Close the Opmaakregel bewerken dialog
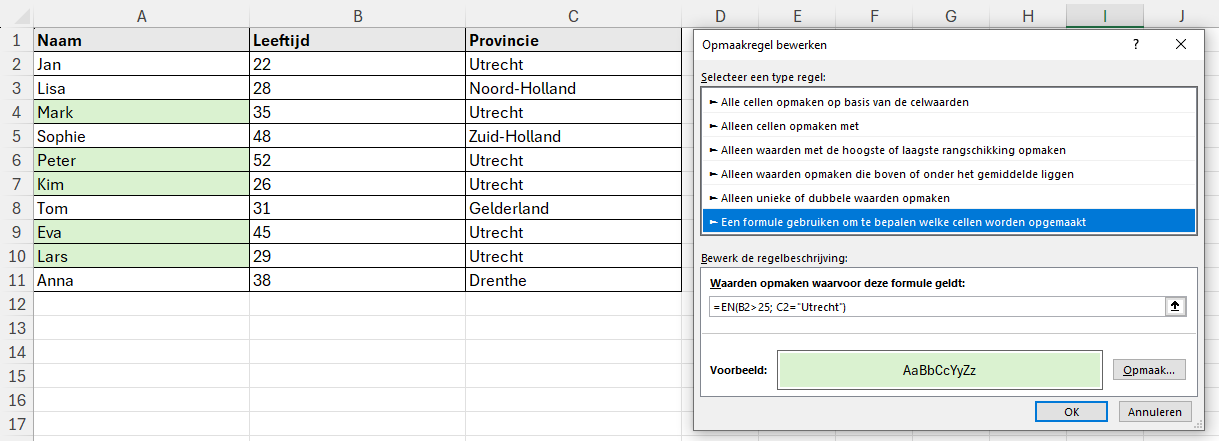 tap(1181, 45)
